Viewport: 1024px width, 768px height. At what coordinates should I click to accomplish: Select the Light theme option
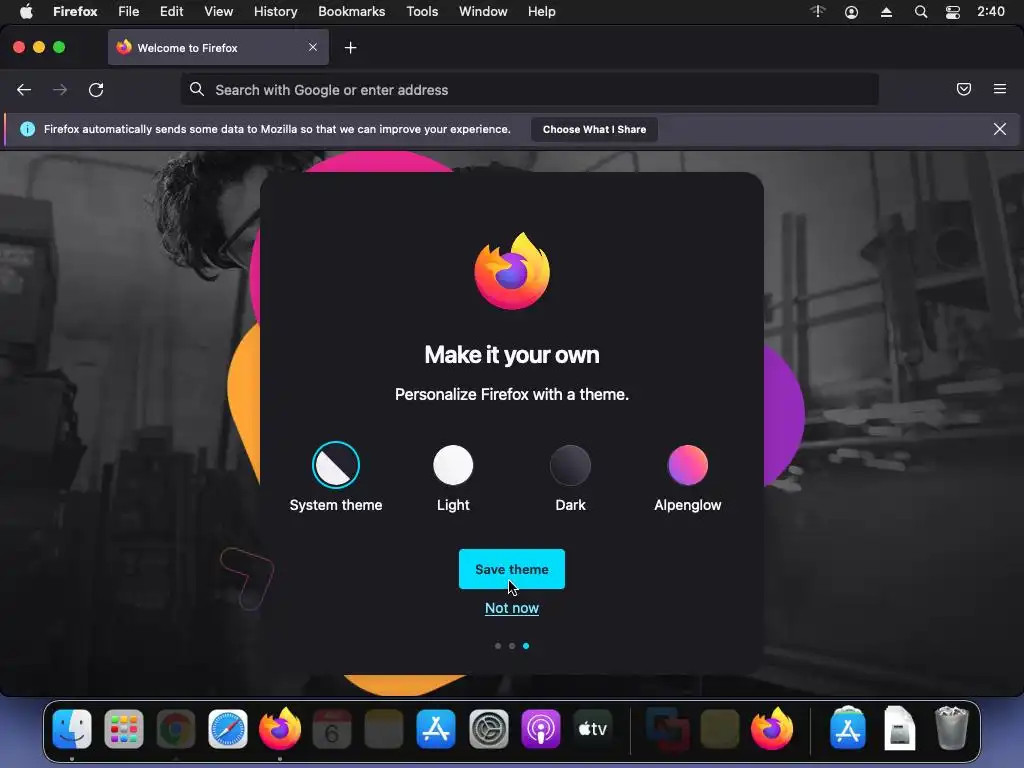[x=453, y=477]
